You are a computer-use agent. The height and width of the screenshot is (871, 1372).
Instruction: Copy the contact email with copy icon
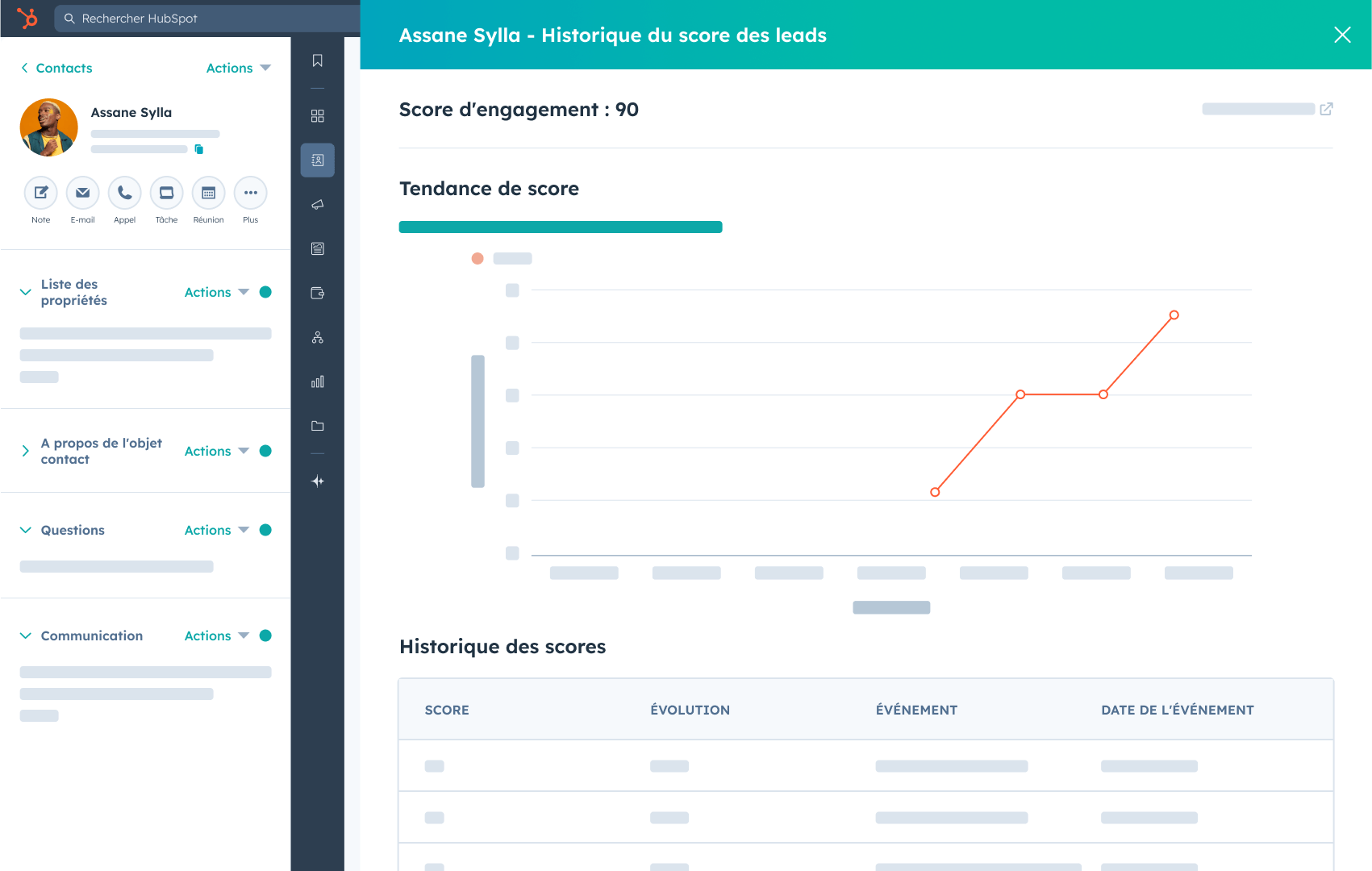point(199,149)
